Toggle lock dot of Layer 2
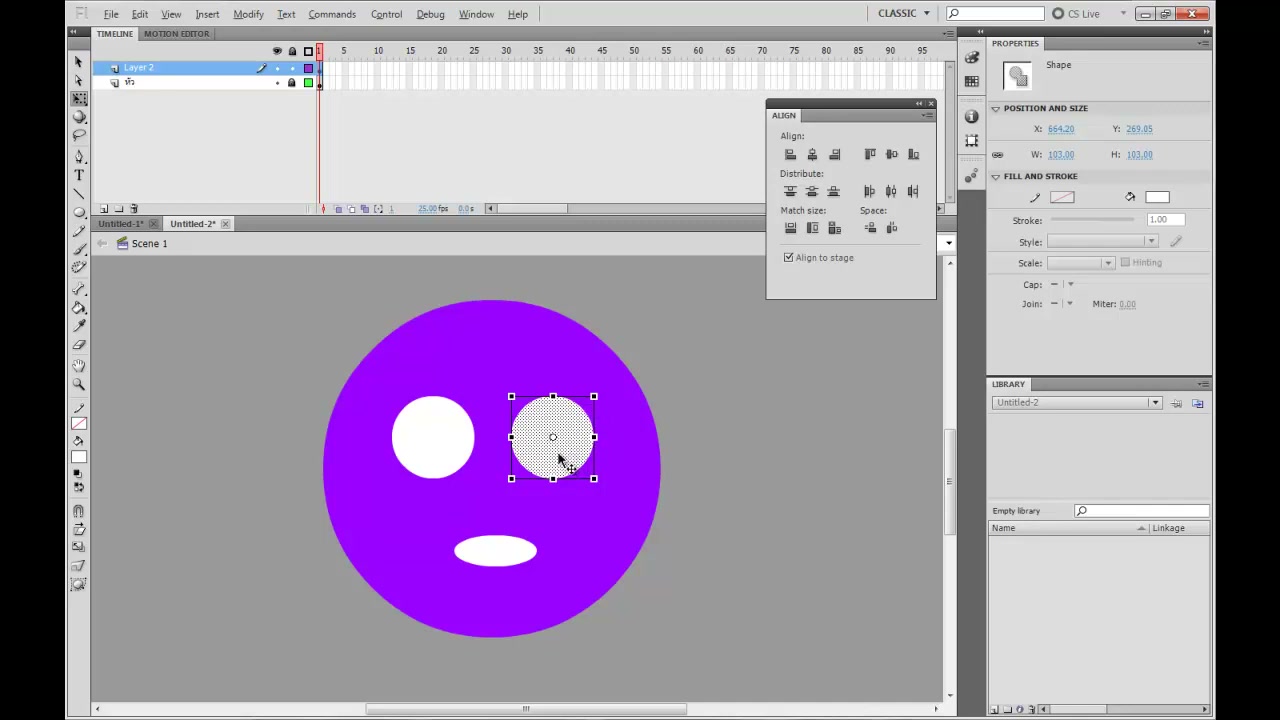 292,68
